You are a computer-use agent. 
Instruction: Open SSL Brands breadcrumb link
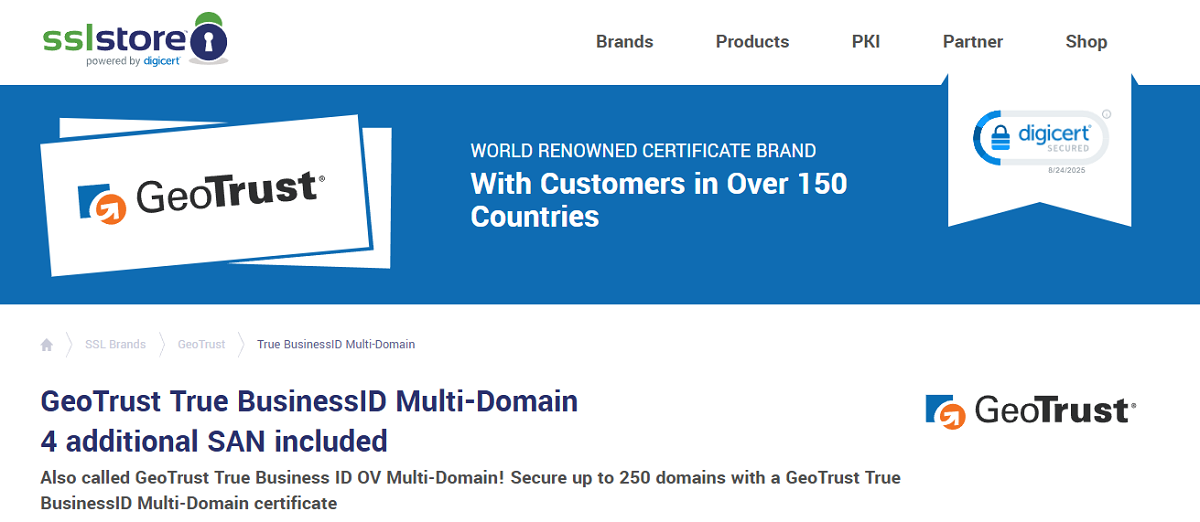click(114, 344)
